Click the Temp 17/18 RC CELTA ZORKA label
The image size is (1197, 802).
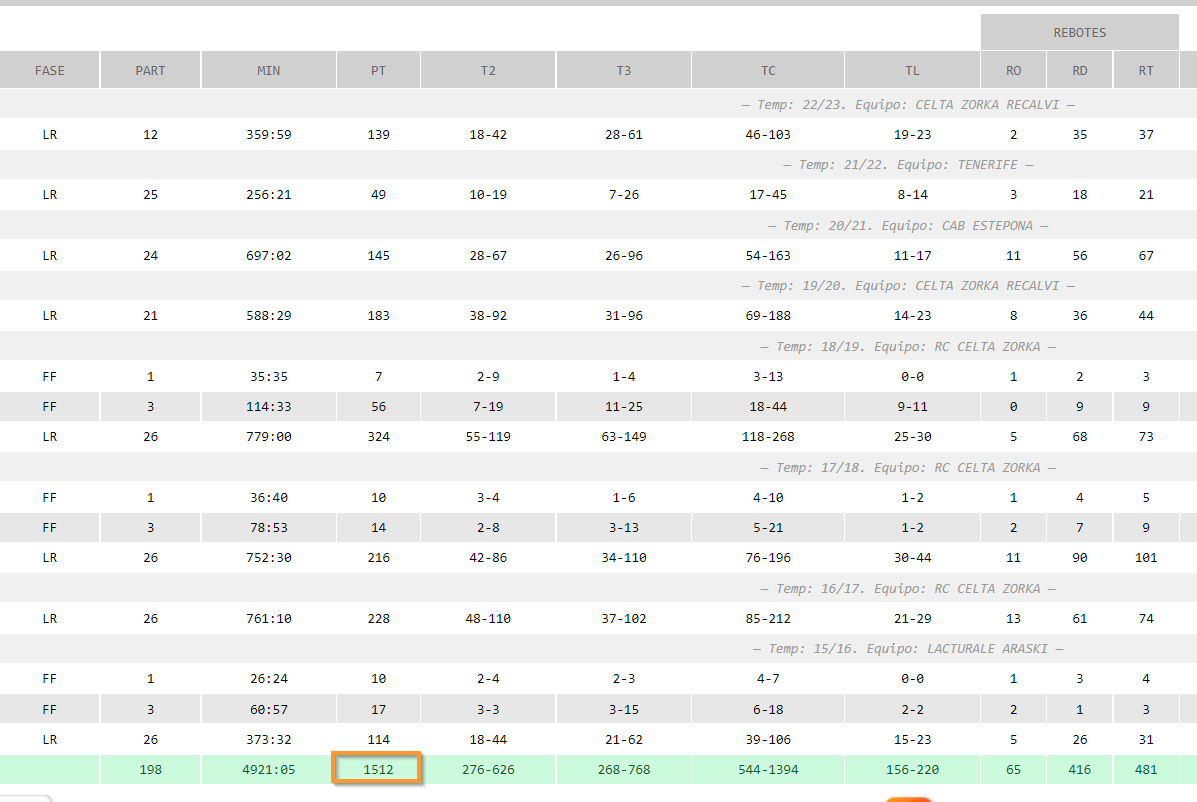pos(908,468)
